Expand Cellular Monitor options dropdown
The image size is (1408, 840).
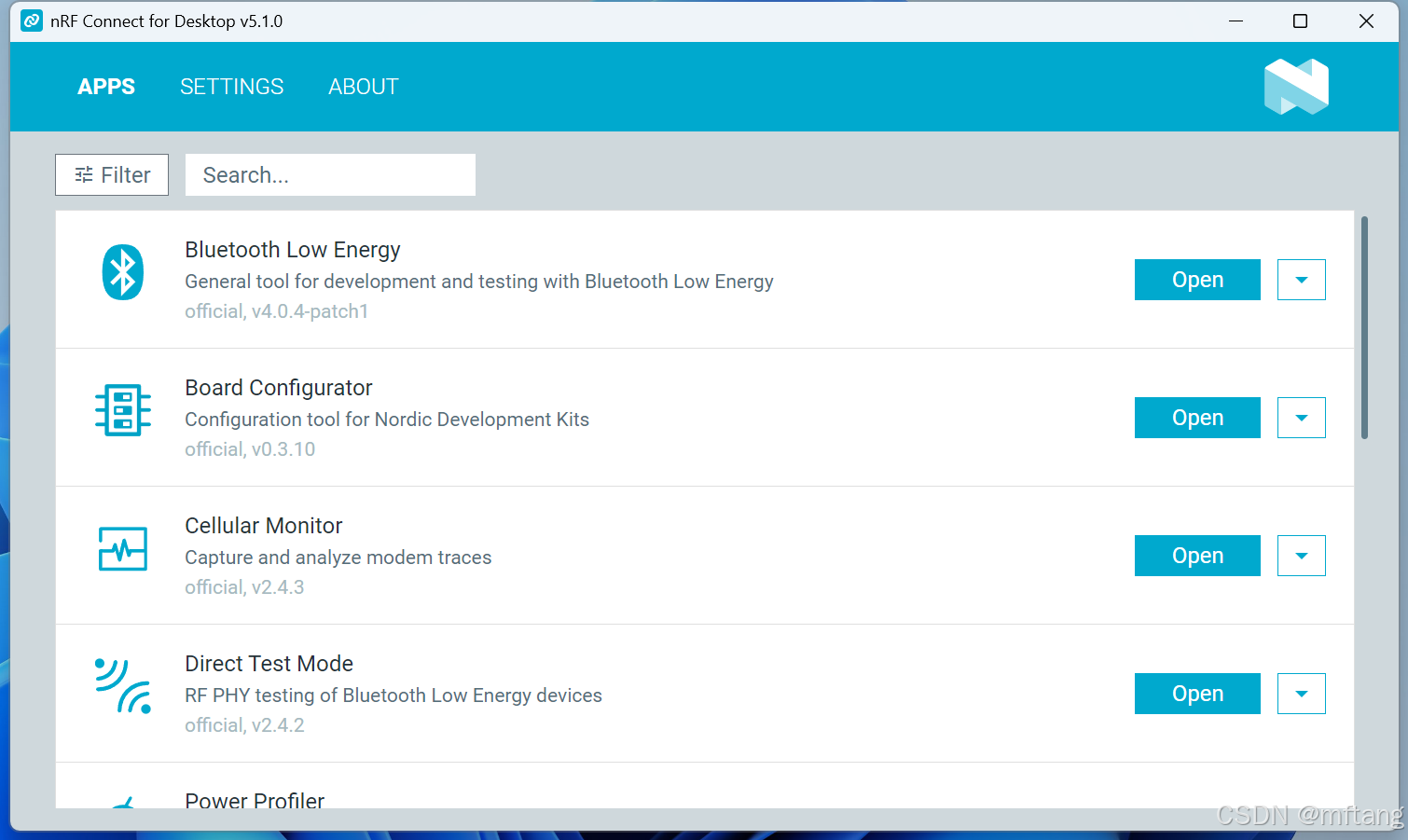(x=1302, y=556)
